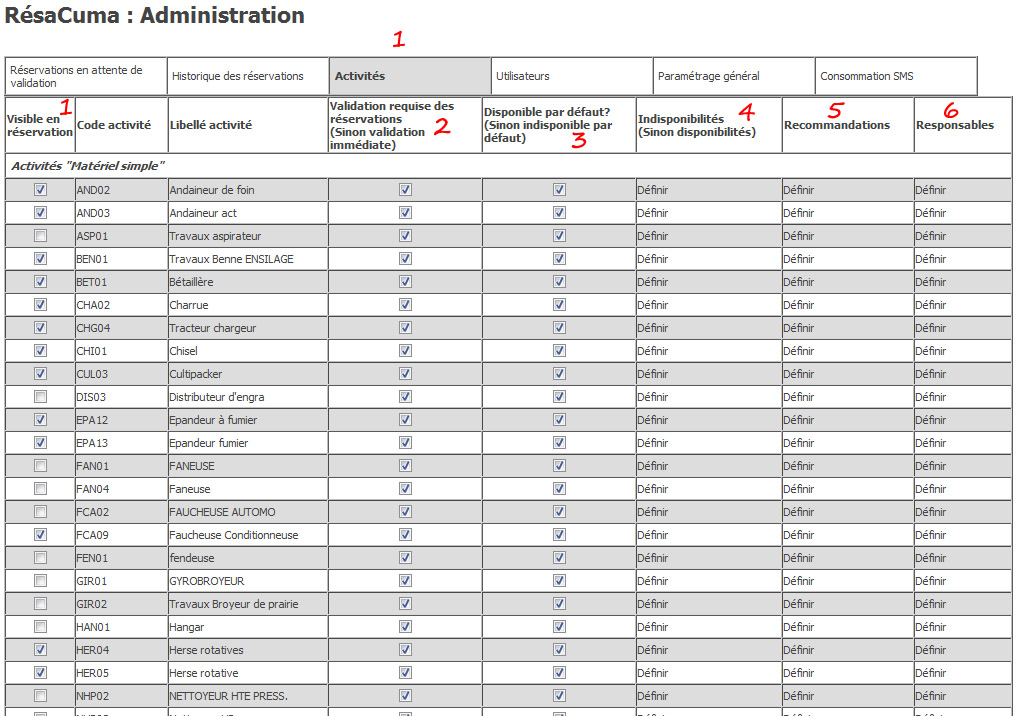Screen dimensions: 1019x716
Task: Show the Consommation SMS tab
Action: 896,76
